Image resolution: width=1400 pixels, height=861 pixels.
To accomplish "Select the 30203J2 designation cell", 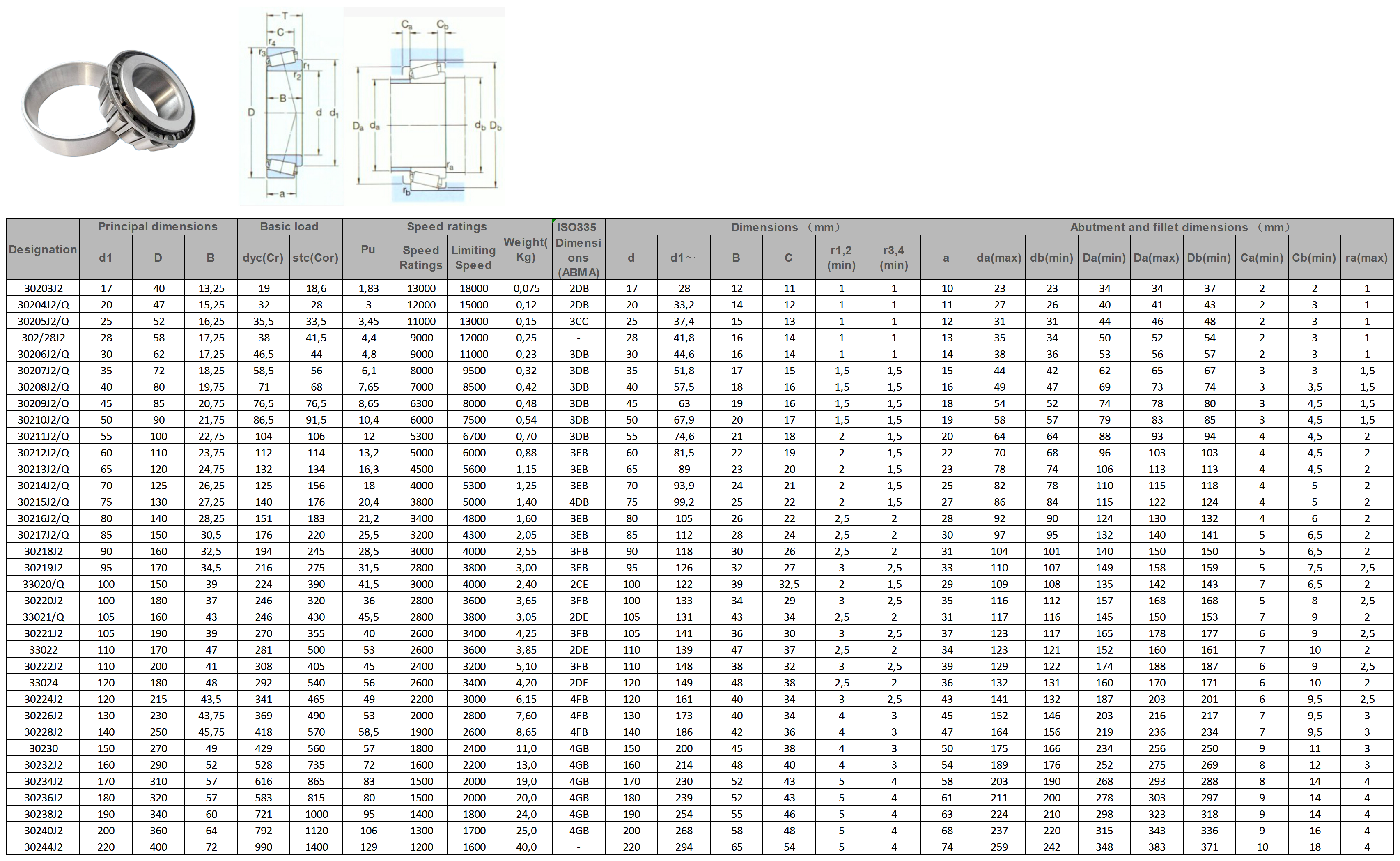I will click(43, 288).
